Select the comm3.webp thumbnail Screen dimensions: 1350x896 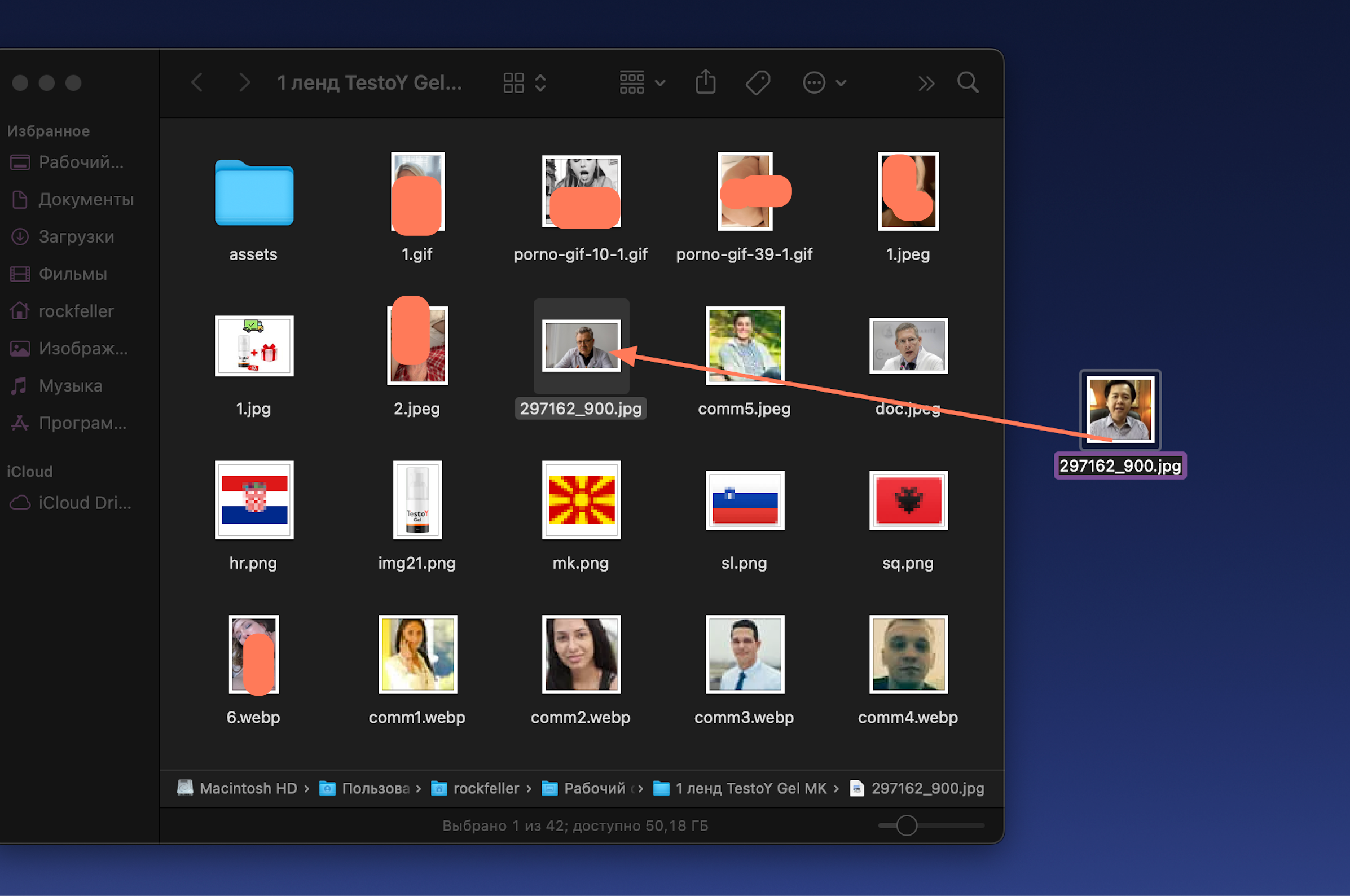[745, 655]
